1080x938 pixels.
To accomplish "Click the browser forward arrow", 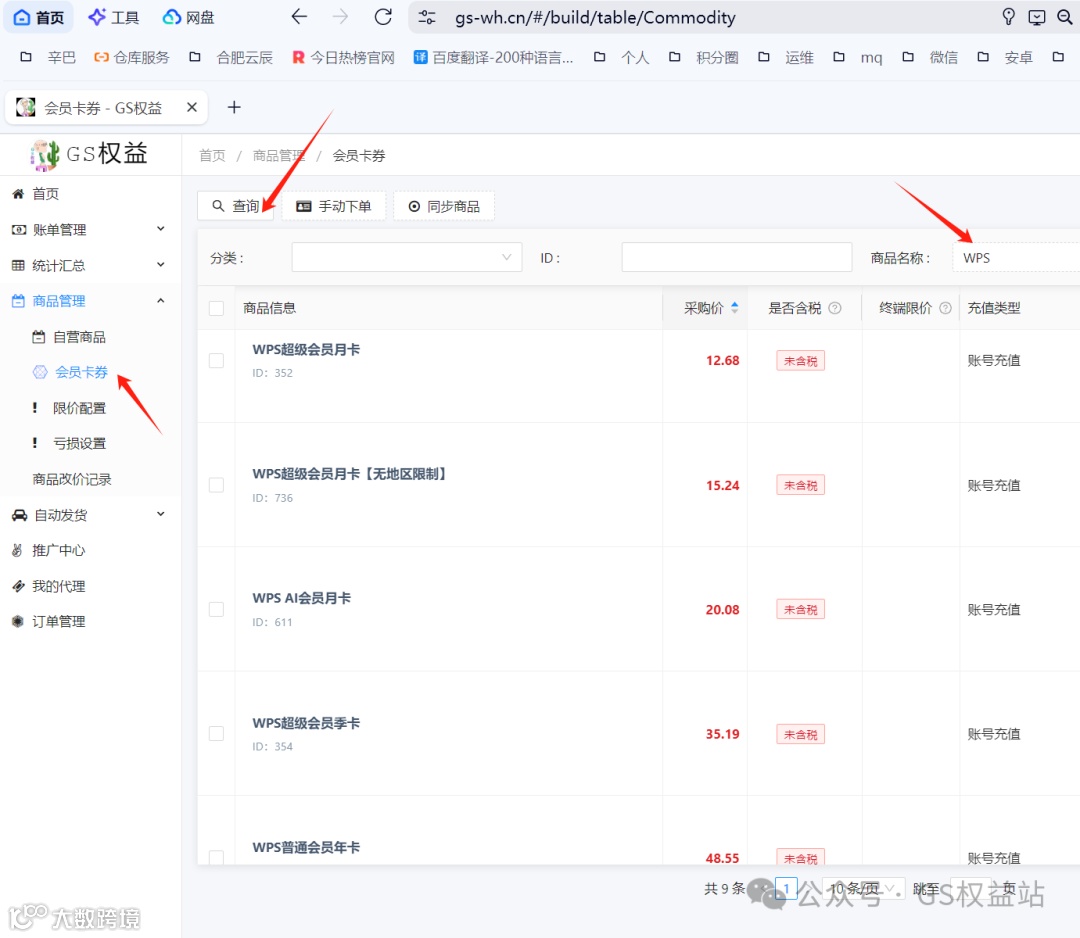I will (x=340, y=17).
